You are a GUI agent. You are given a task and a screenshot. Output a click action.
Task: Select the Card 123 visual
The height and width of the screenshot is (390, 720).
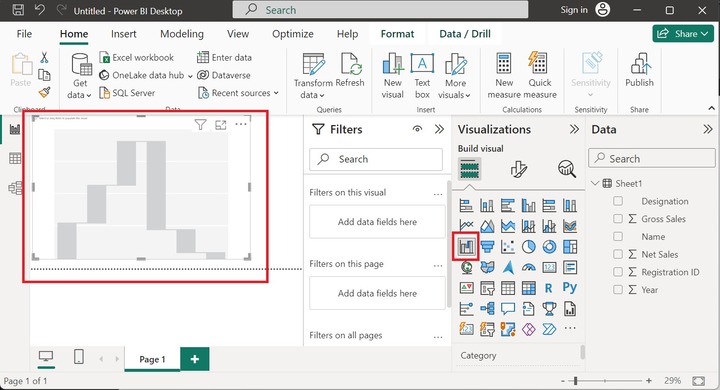tap(549, 267)
